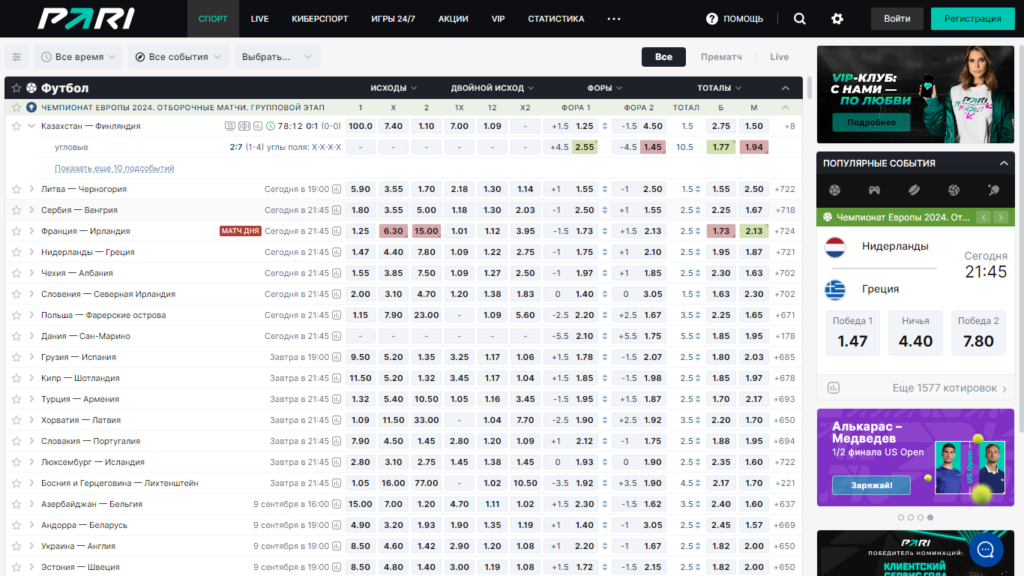Favorite the Казахстан — Финляндия match

pyautogui.click(x=16, y=126)
